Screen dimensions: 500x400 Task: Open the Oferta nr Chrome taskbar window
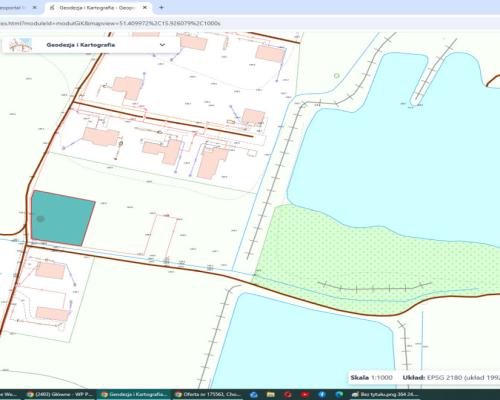208,395
